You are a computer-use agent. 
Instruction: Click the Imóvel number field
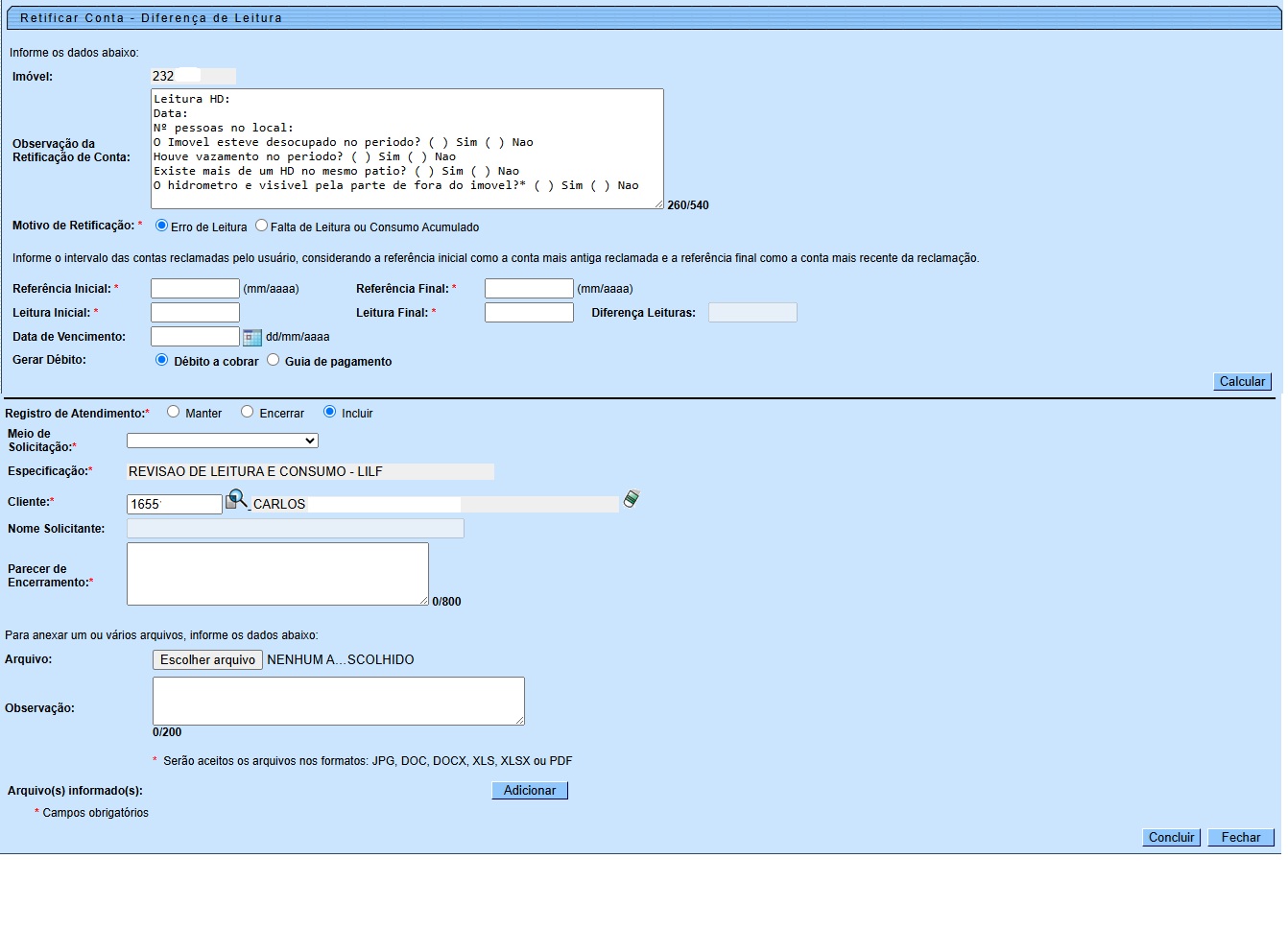pyautogui.click(x=193, y=76)
